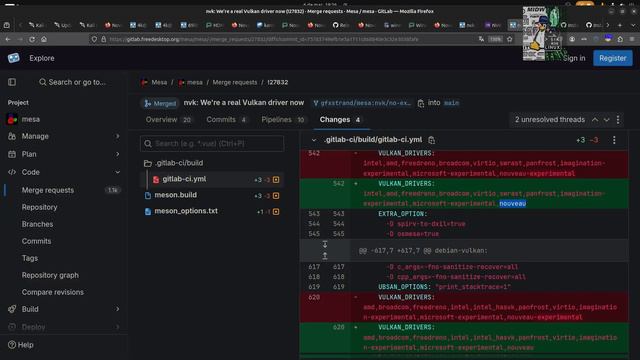Expand the Build sidebar section

coord(64,309)
